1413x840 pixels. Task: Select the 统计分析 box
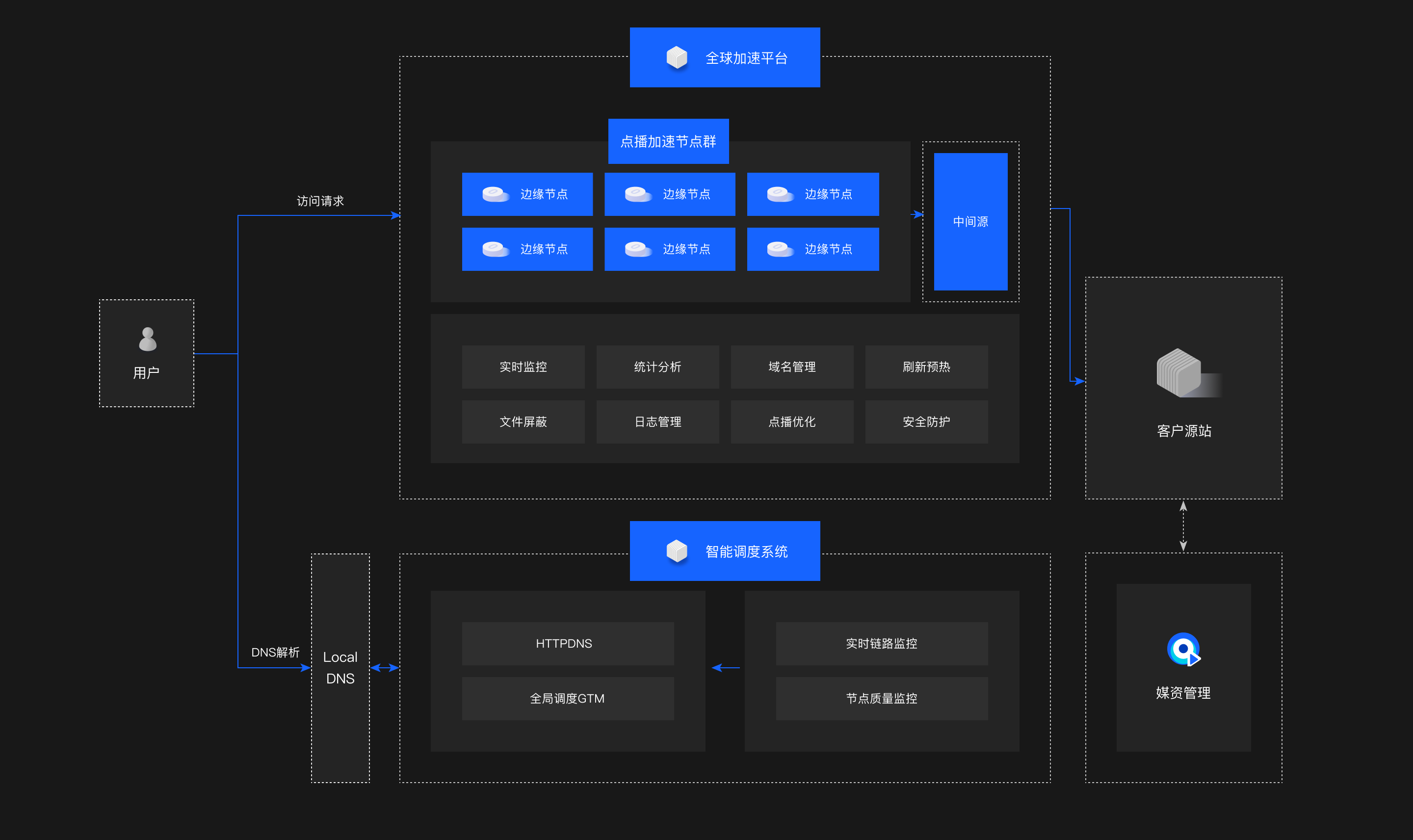657,367
